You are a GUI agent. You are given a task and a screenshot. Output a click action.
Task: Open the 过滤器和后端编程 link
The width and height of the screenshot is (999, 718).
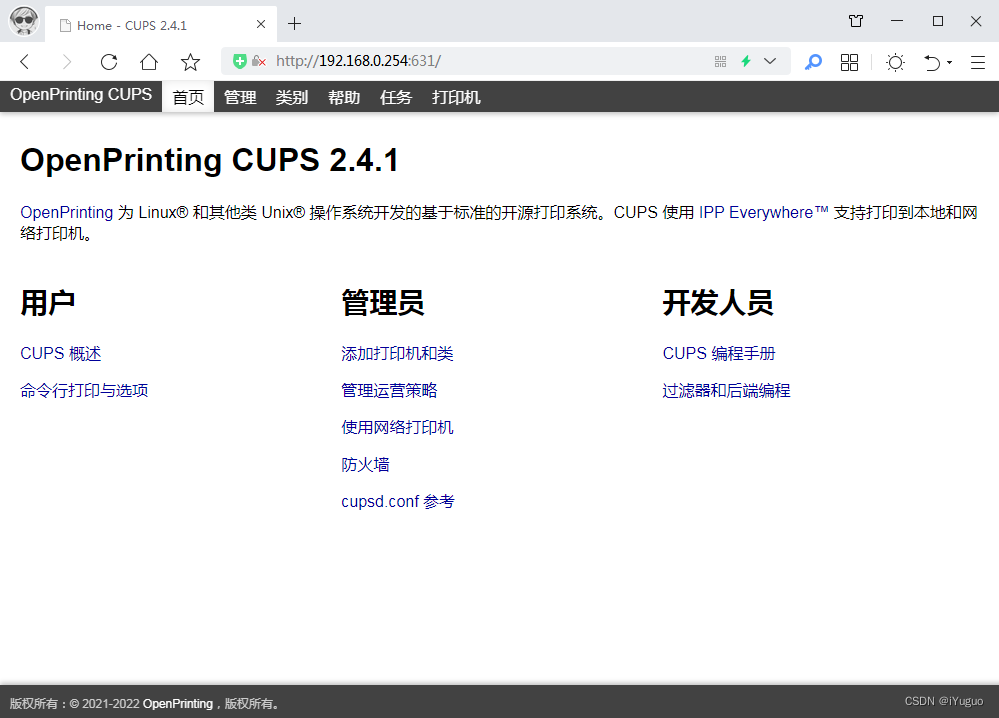(726, 391)
